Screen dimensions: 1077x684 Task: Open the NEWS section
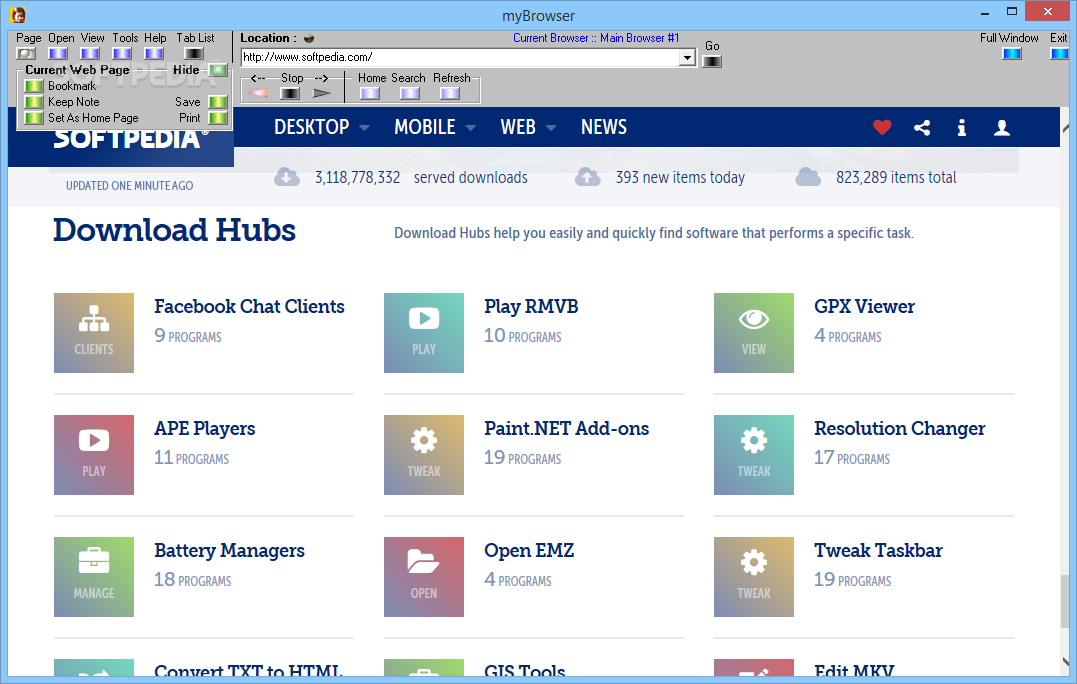click(x=604, y=127)
